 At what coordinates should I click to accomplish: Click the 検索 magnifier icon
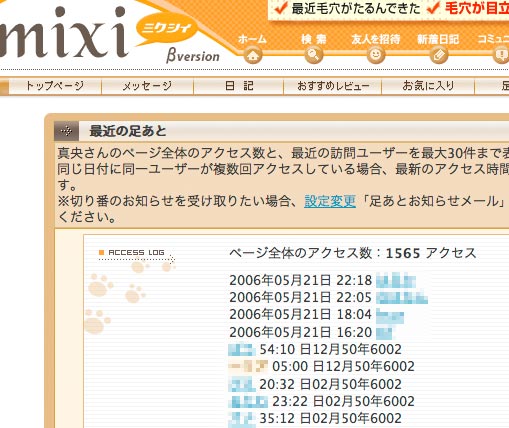tap(314, 55)
